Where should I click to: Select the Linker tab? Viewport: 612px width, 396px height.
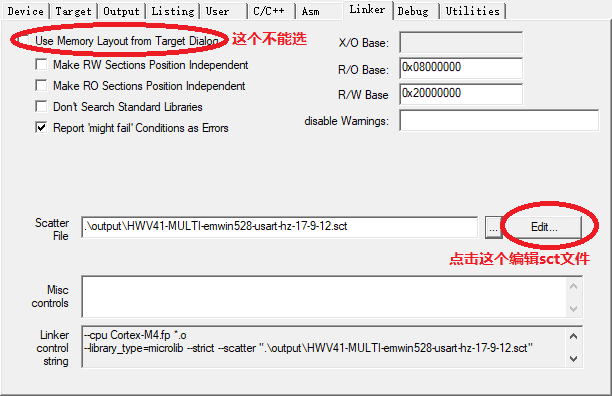[367, 10]
